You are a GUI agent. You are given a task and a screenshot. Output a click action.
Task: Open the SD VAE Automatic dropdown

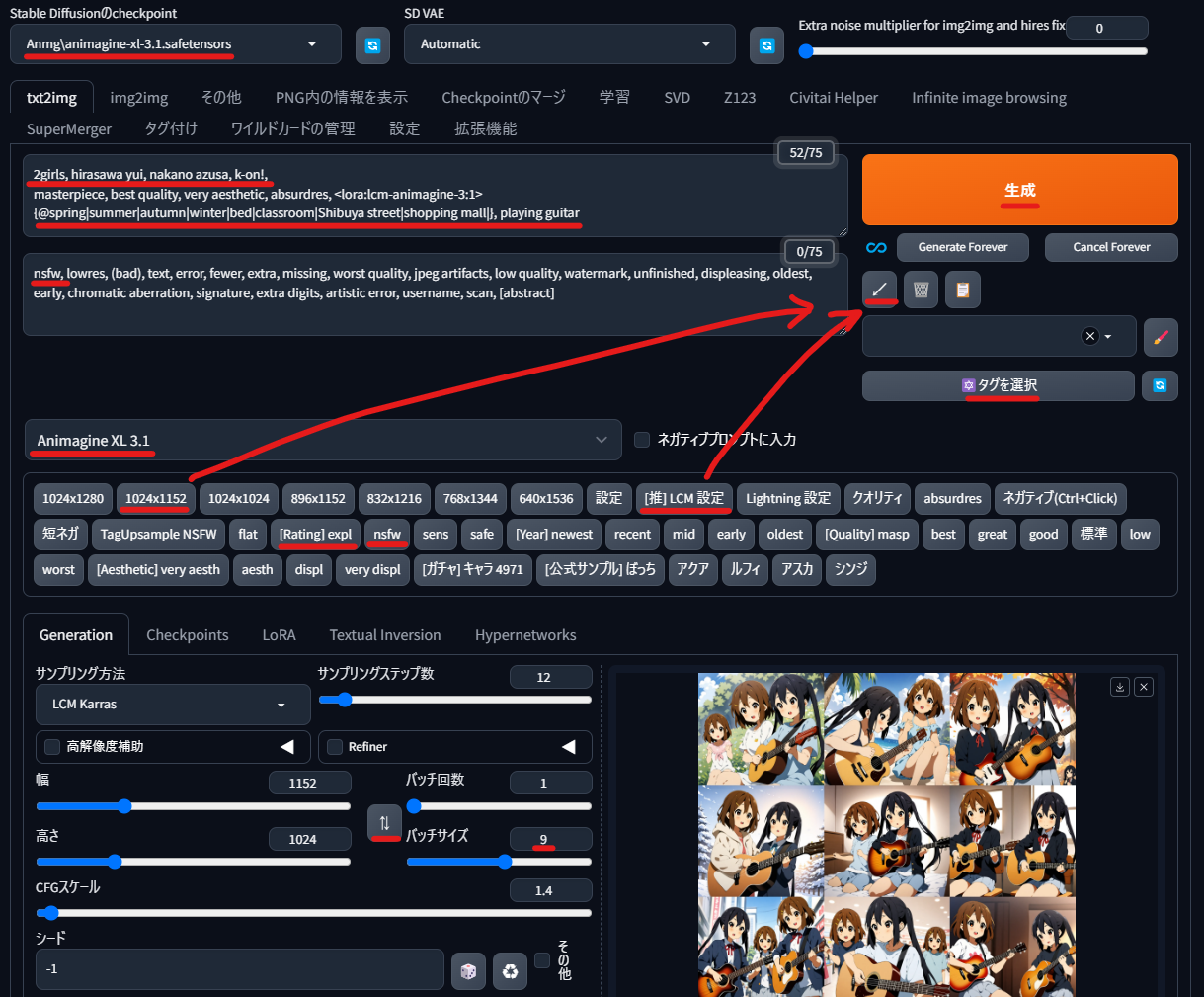pyautogui.click(x=570, y=44)
